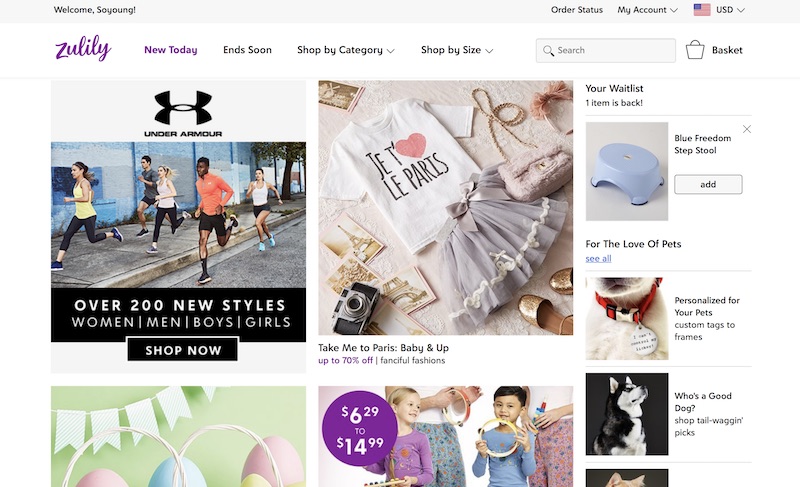Open the kids pajamas $6.29 to $14.99 banner
The height and width of the screenshot is (487, 800).
pyautogui.click(x=445, y=437)
